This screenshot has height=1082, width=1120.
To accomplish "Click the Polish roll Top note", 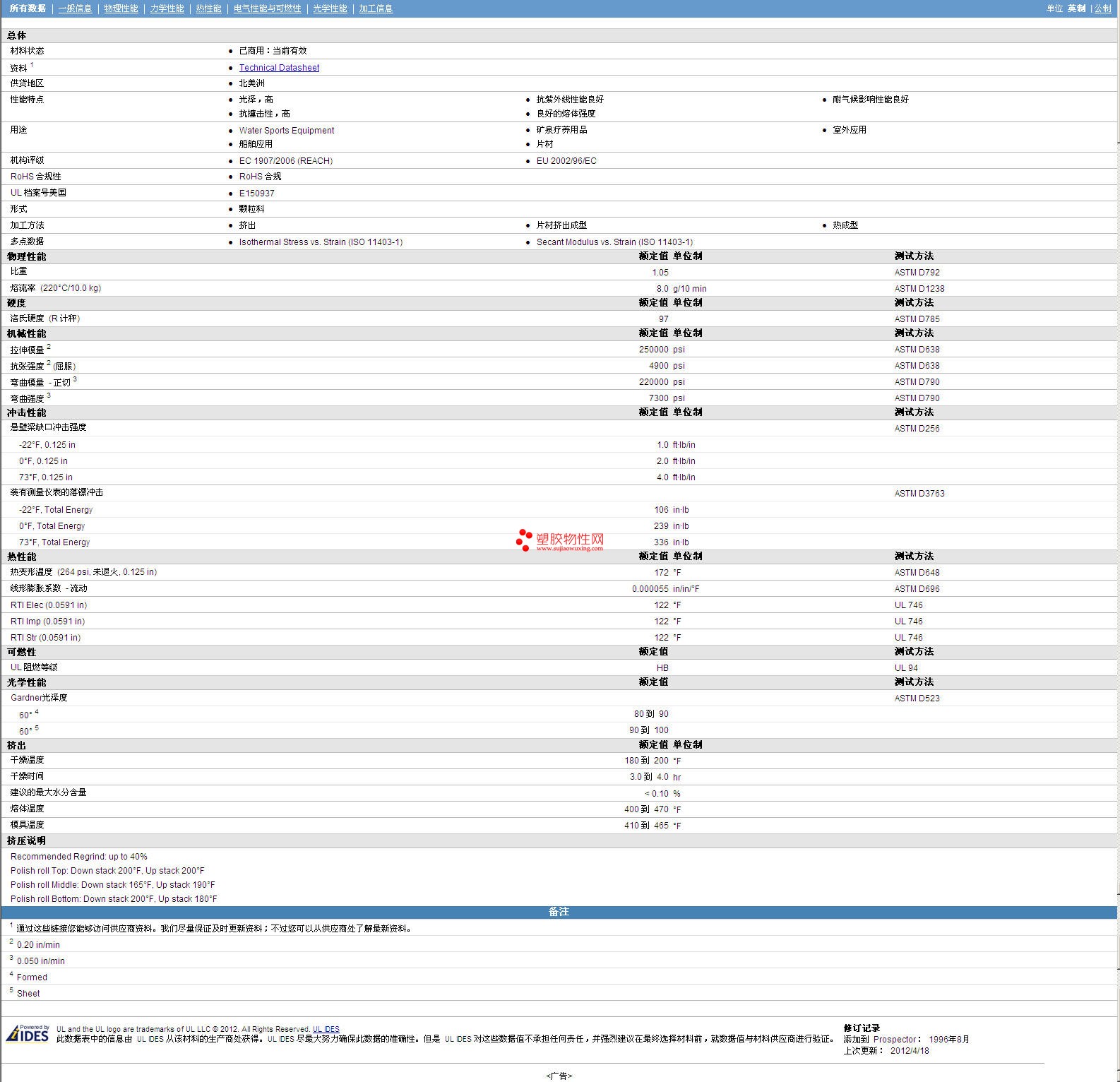I will tap(107, 871).
